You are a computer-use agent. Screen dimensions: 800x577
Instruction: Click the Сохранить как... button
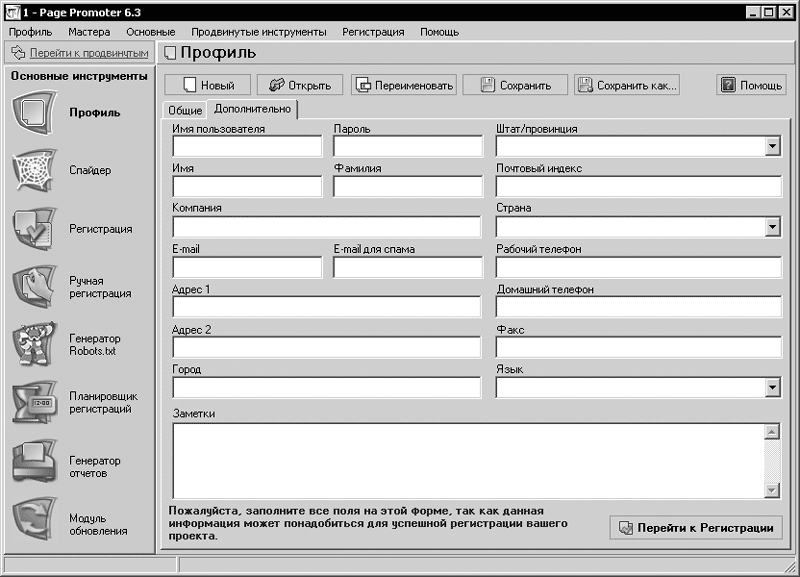click(627, 85)
